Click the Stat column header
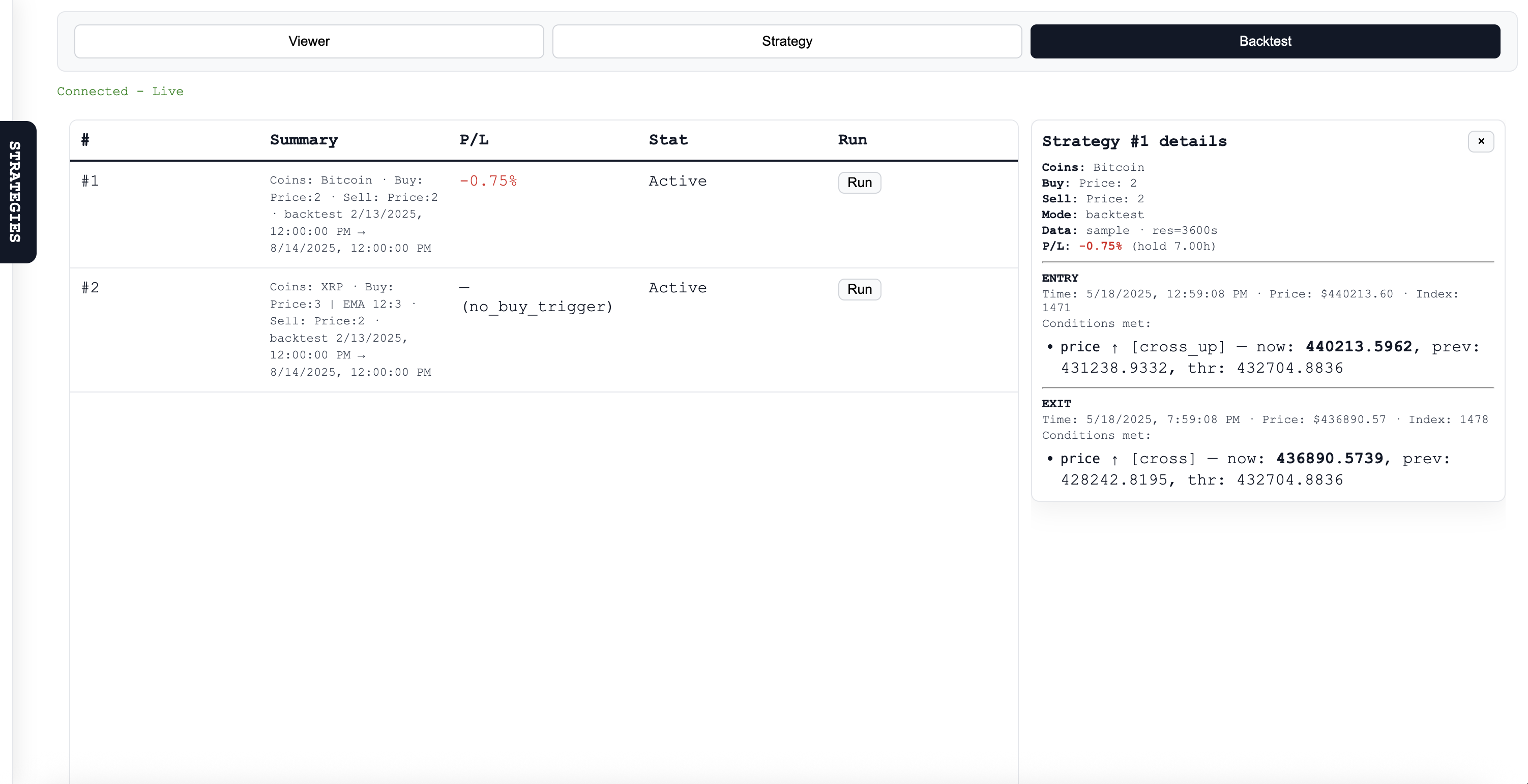1528x784 pixels. (x=668, y=140)
